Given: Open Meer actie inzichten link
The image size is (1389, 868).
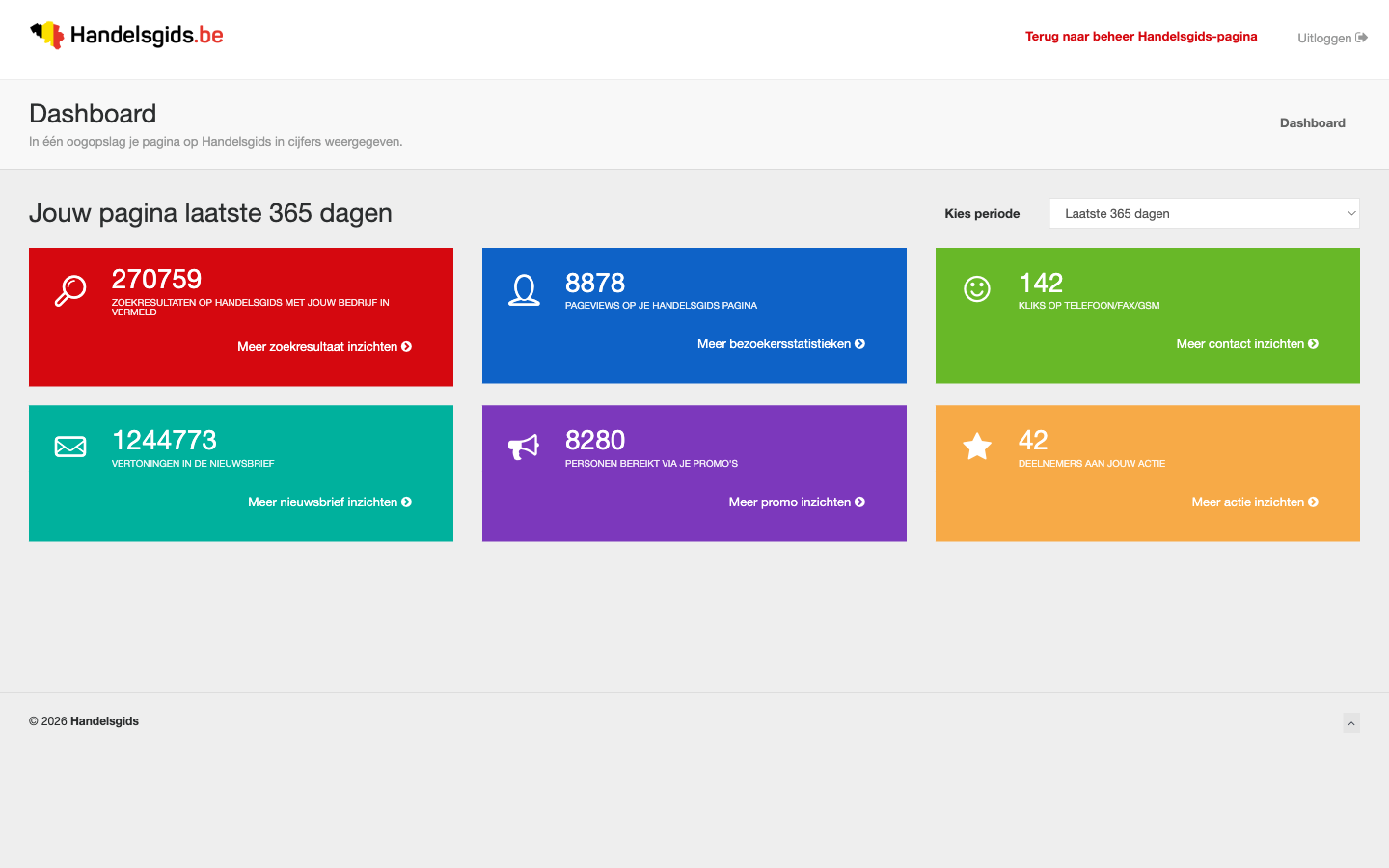Looking at the screenshot, I should click(1255, 502).
